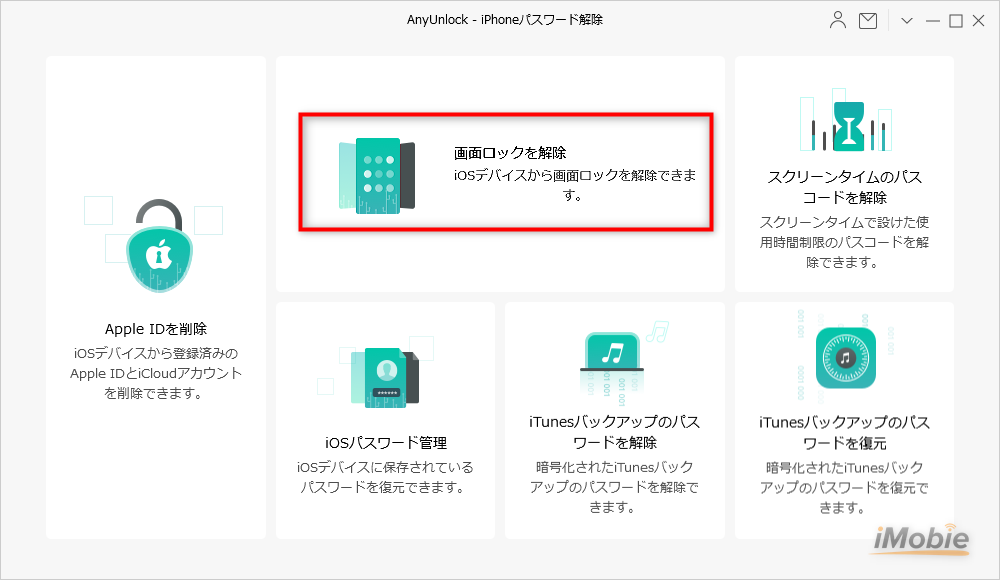Screen dimensions: 1000x580
Task: Click the 'iOSデバイスから画面ロックを解除できます' description
Action: point(575,185)
